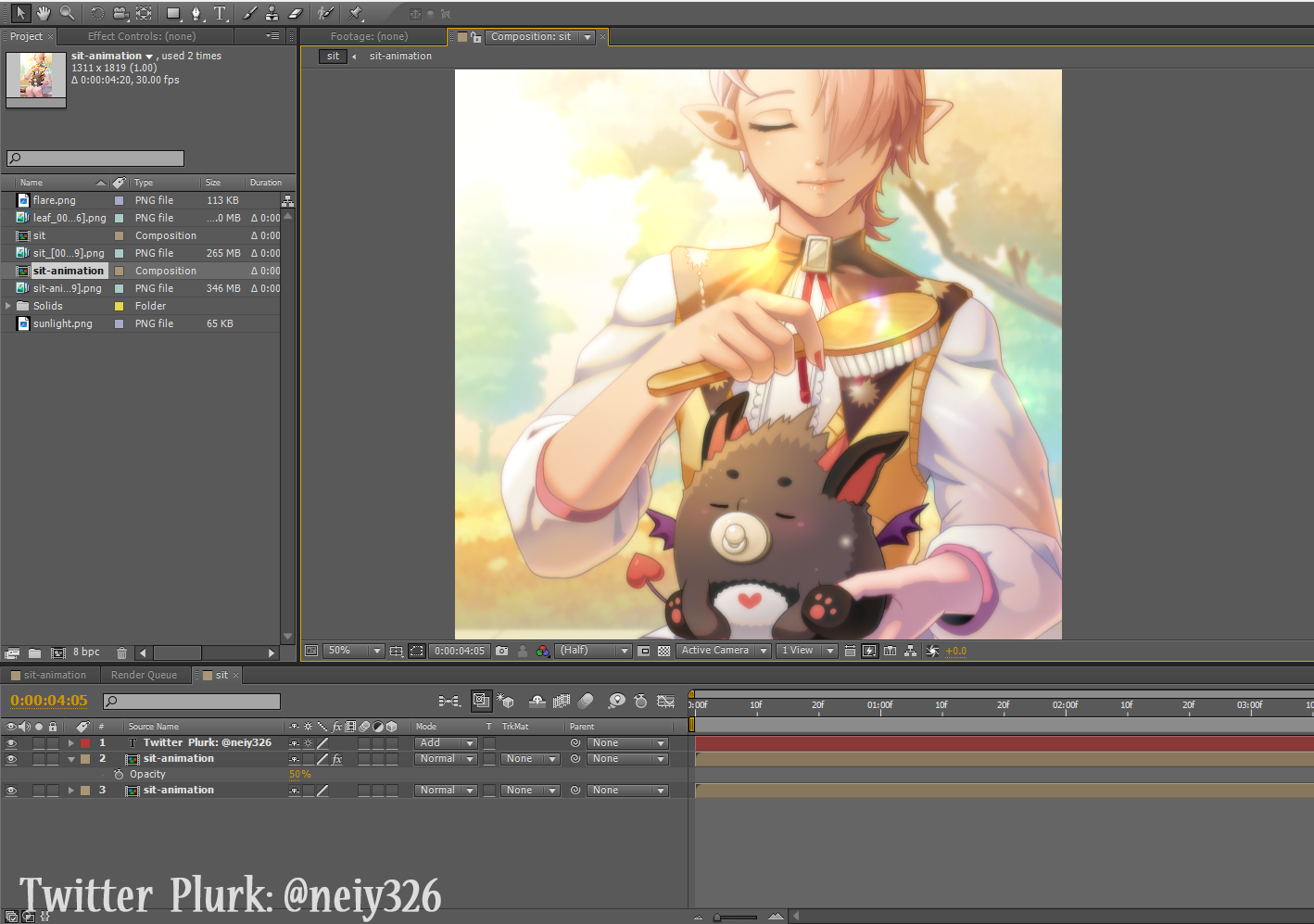Image resolution: width=1314 pixels, height=924 pixels.
Task: Click the Project panel search field
Action: pos(95,158)
